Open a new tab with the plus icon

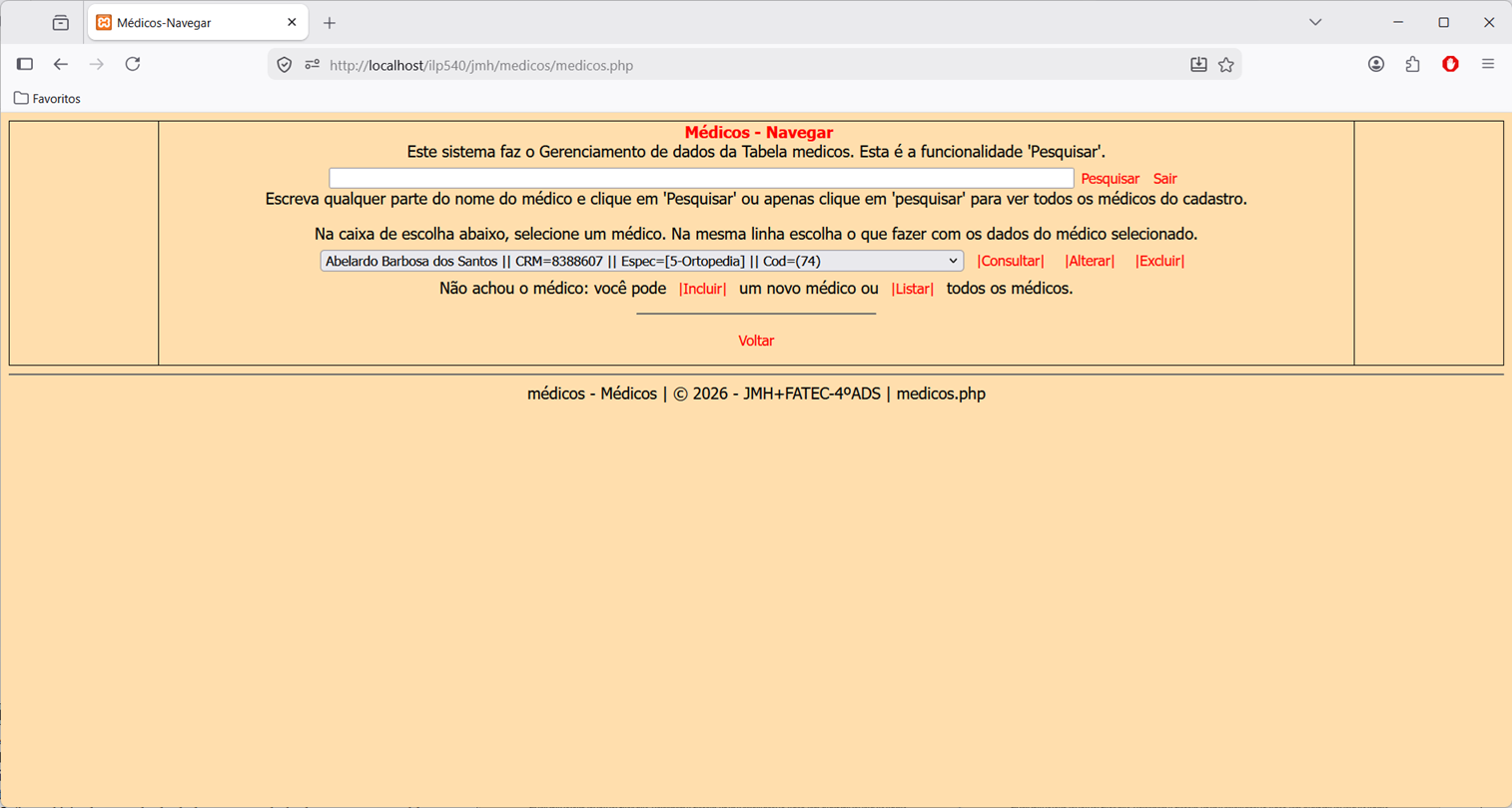(x=330, y=22)
